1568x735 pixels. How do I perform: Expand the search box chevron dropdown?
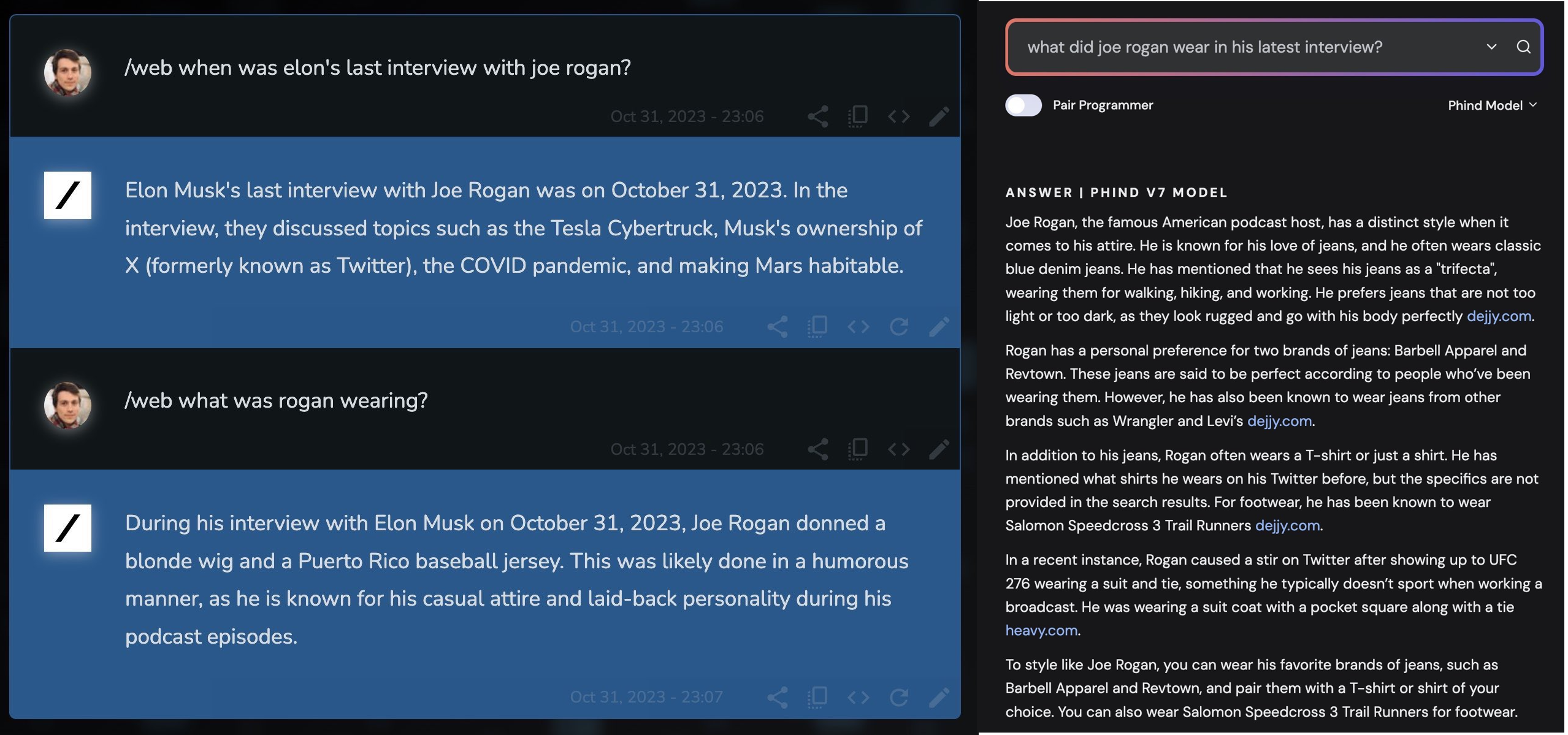coord(1491,47)
